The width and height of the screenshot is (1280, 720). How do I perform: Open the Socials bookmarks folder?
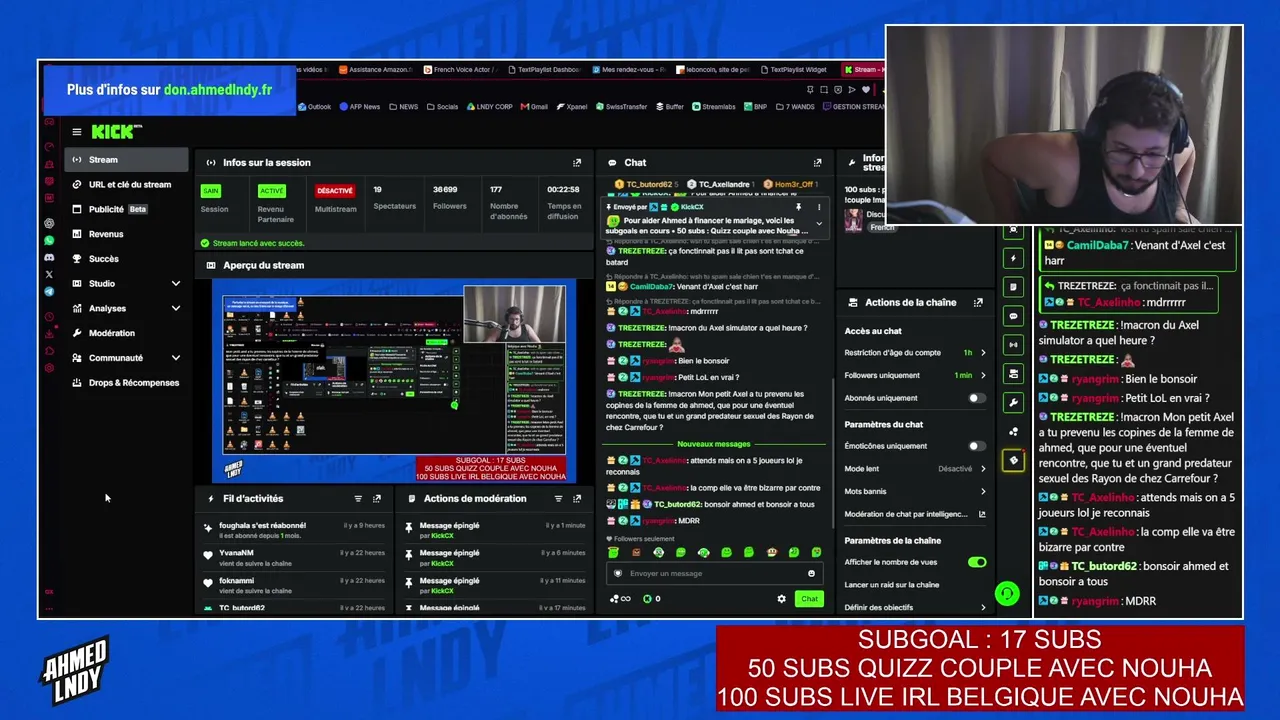coord(442,107)
